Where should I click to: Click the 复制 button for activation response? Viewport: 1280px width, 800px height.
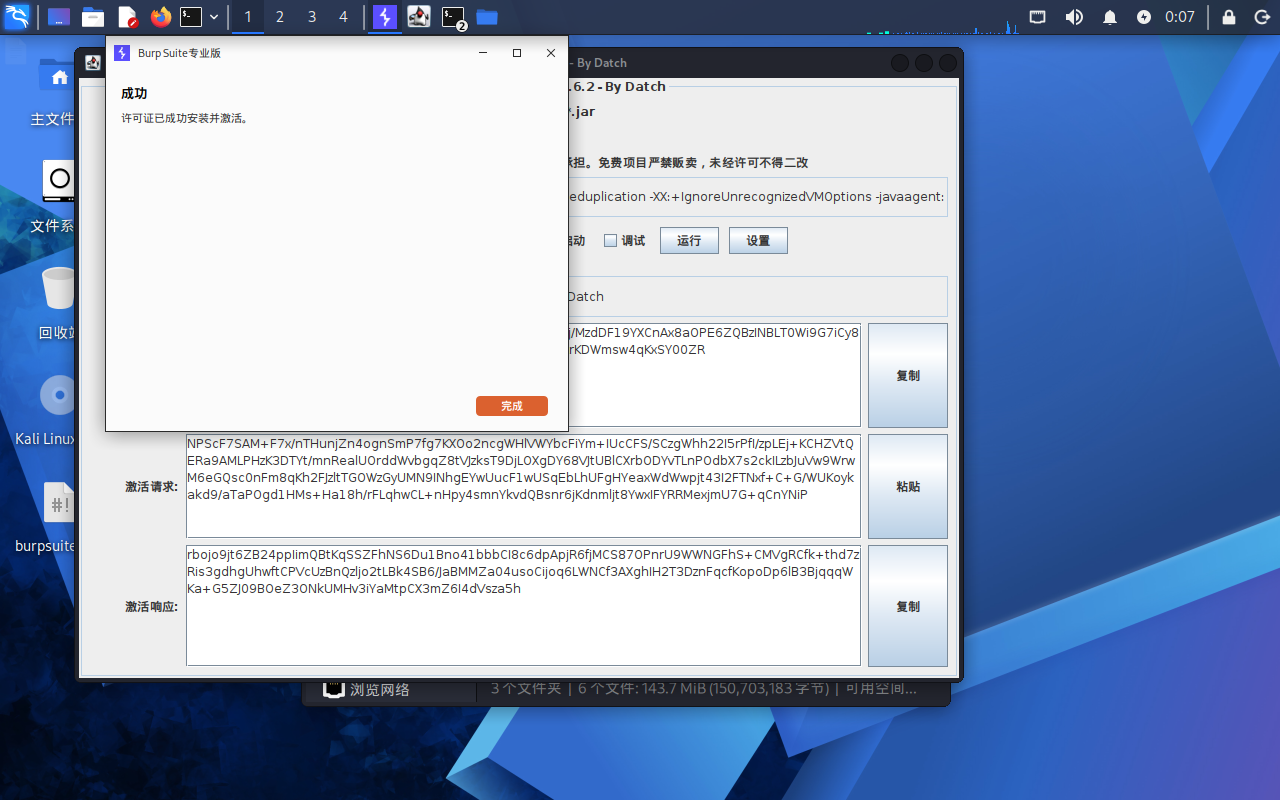(x=908, y=606)
